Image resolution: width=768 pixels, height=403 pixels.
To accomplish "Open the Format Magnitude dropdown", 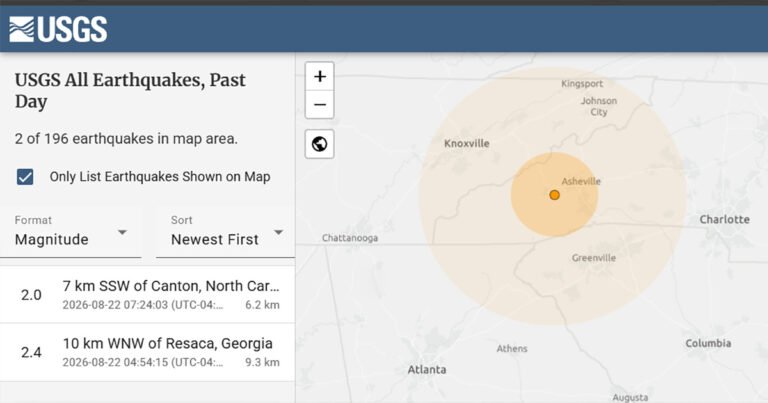I will (x=71, y=232).
